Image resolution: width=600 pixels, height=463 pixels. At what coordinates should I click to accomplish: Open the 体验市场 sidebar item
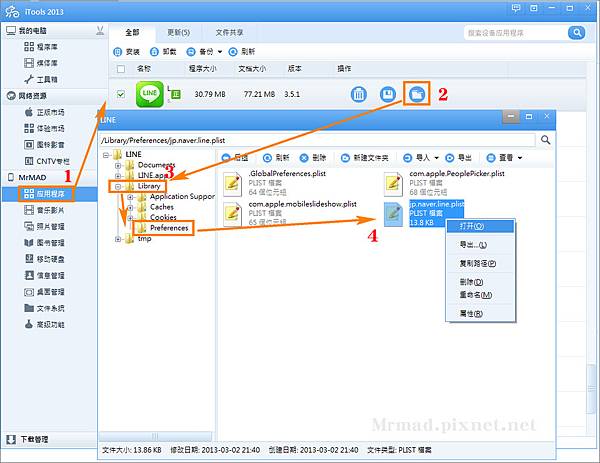44,128
